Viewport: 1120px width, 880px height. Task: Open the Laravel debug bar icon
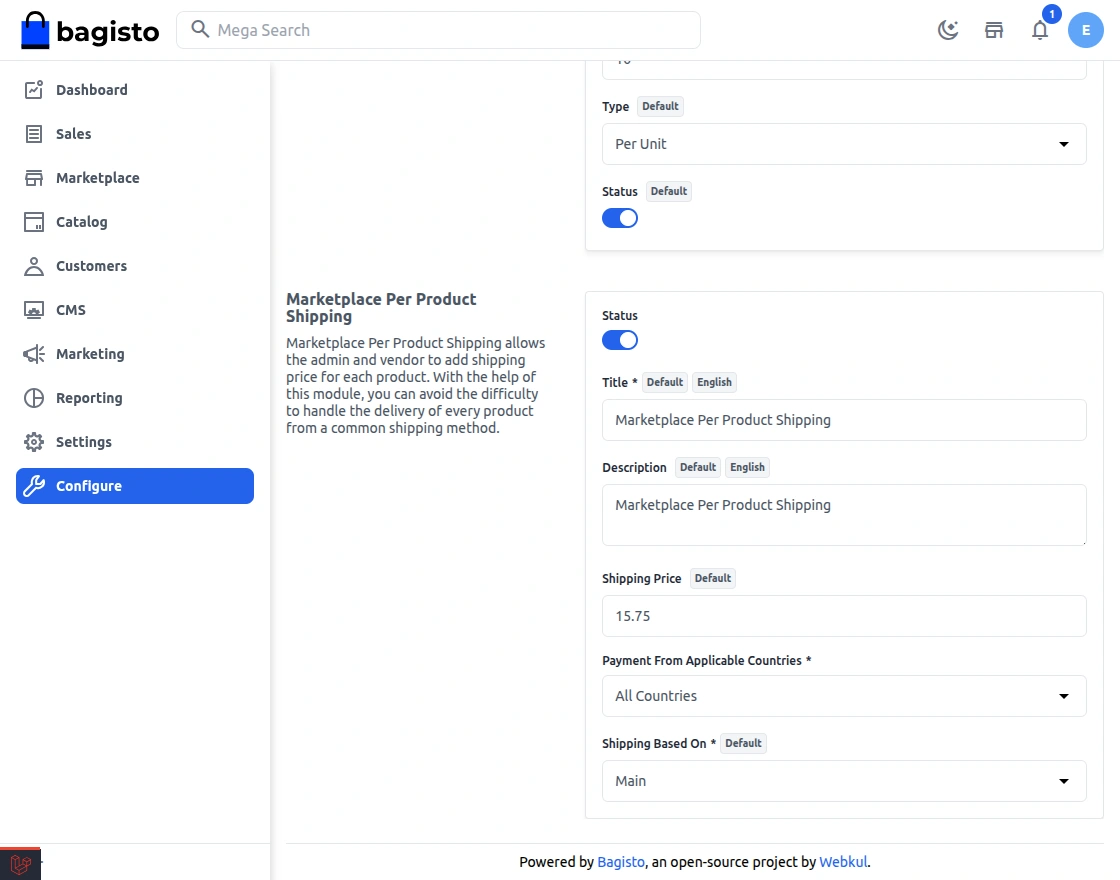[20, 864]
